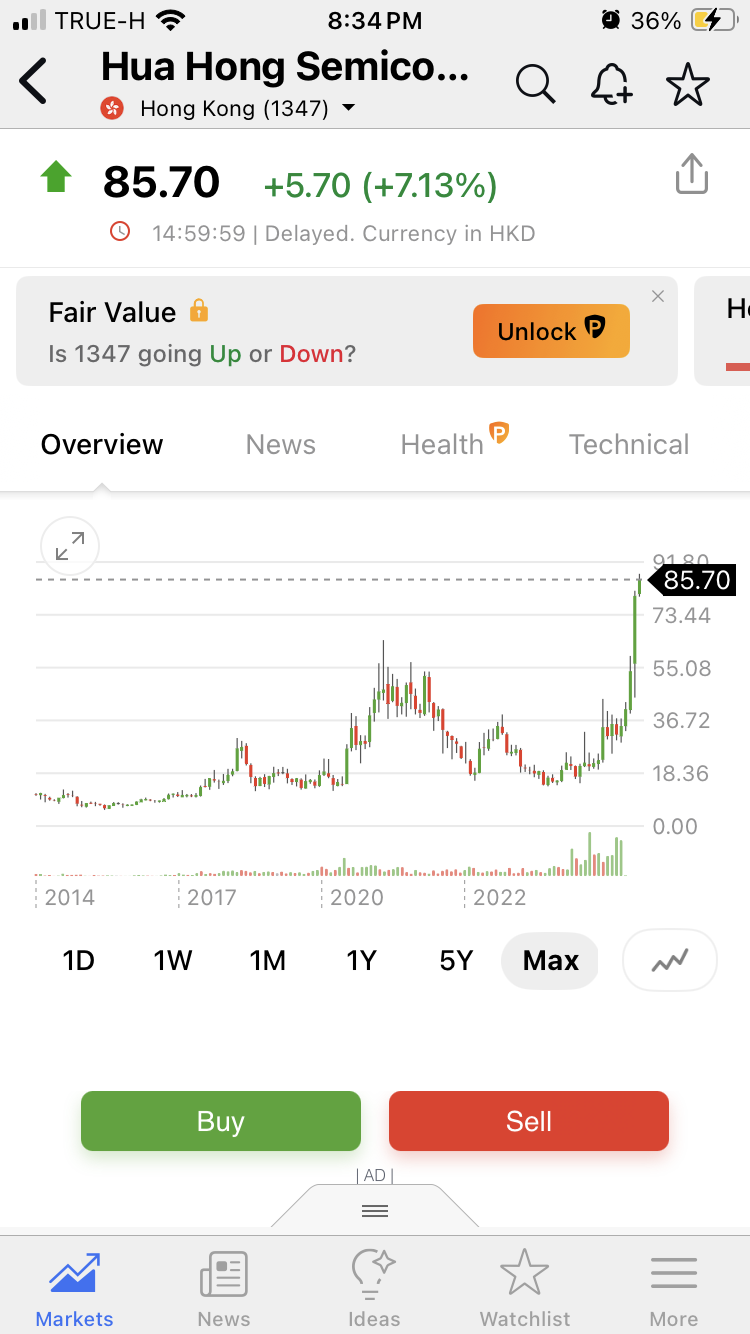The image size is (750, 1334).
Task: Open the Technical tab
Action: point(629,445)
